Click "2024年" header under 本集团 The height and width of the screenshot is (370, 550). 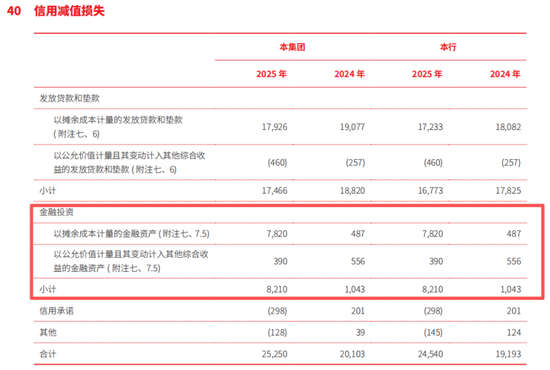pos(349,74)
